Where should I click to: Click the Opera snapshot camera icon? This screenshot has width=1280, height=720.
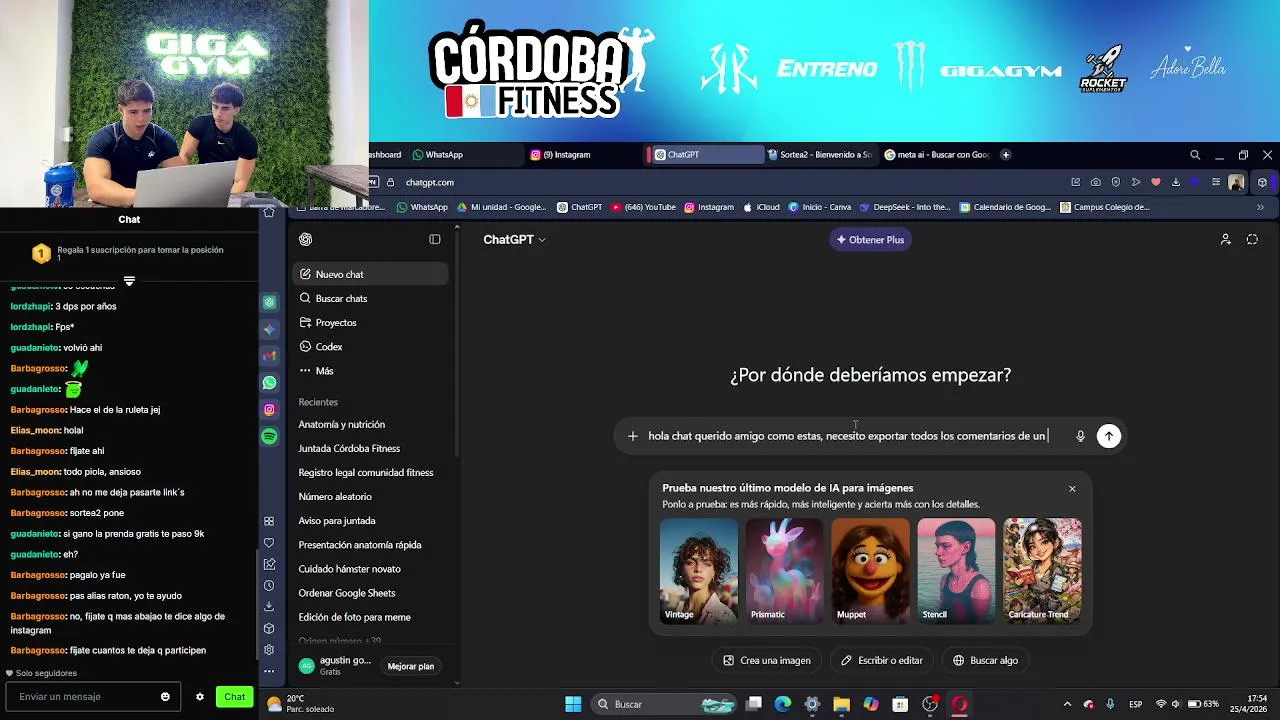1096,182
